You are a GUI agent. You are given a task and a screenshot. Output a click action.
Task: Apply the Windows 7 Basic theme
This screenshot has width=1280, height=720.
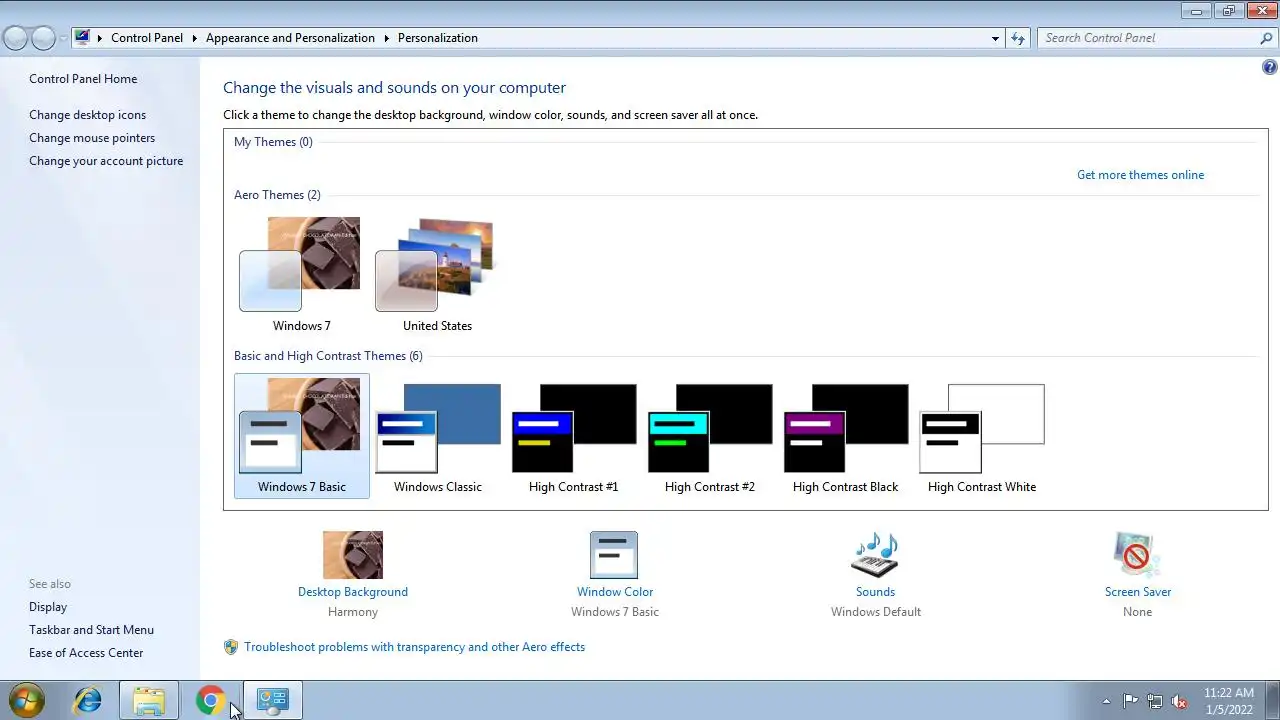click(x=301, y=436)
